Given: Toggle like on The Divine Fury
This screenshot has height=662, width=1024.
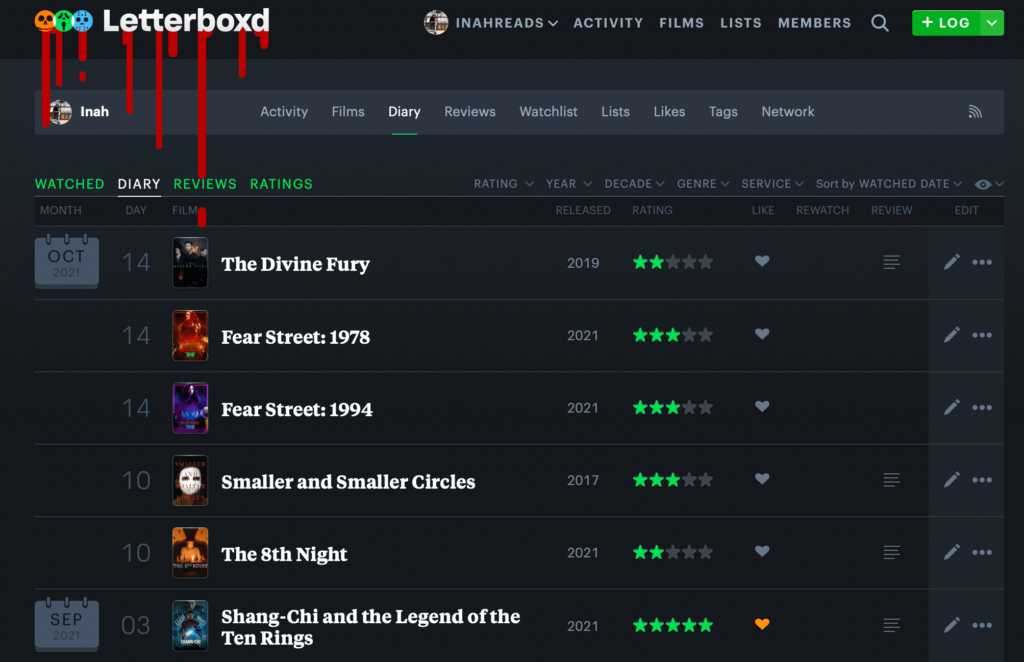Looking at the screenshot, I should tap(762, 261).
